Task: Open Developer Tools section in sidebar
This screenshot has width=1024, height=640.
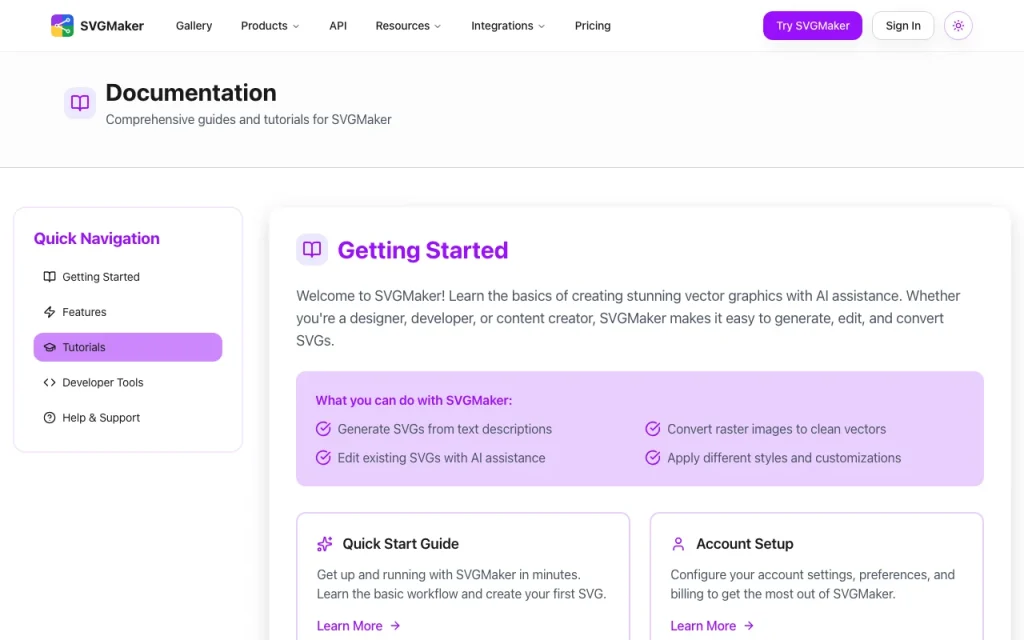Action: (x=128, y=383)
